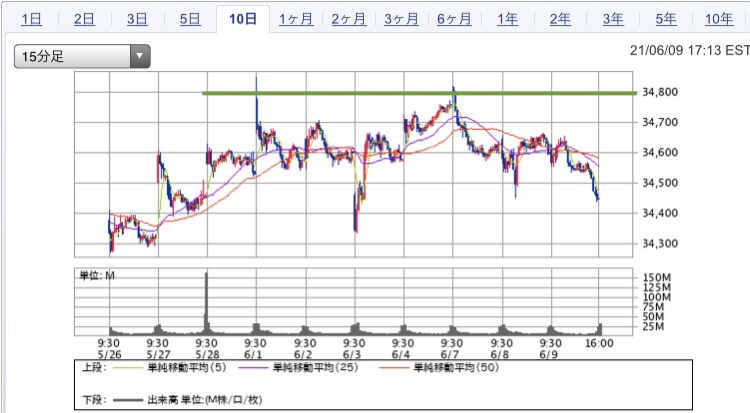Screen dimensions: 750x413
Task: Click the 34,500 price axis label
Action: click(x=660, y=182)
